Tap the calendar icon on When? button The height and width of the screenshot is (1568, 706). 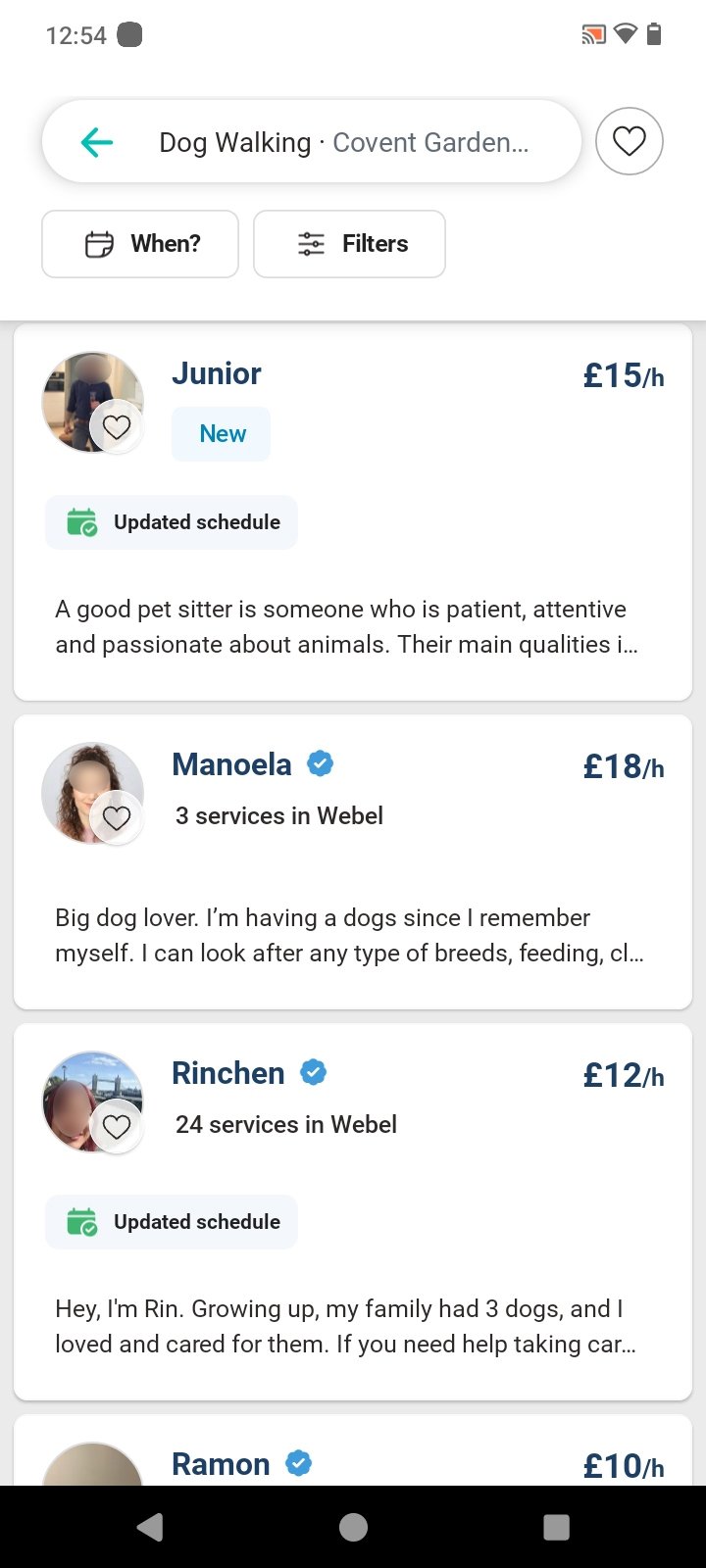click(x=99, y=244)
